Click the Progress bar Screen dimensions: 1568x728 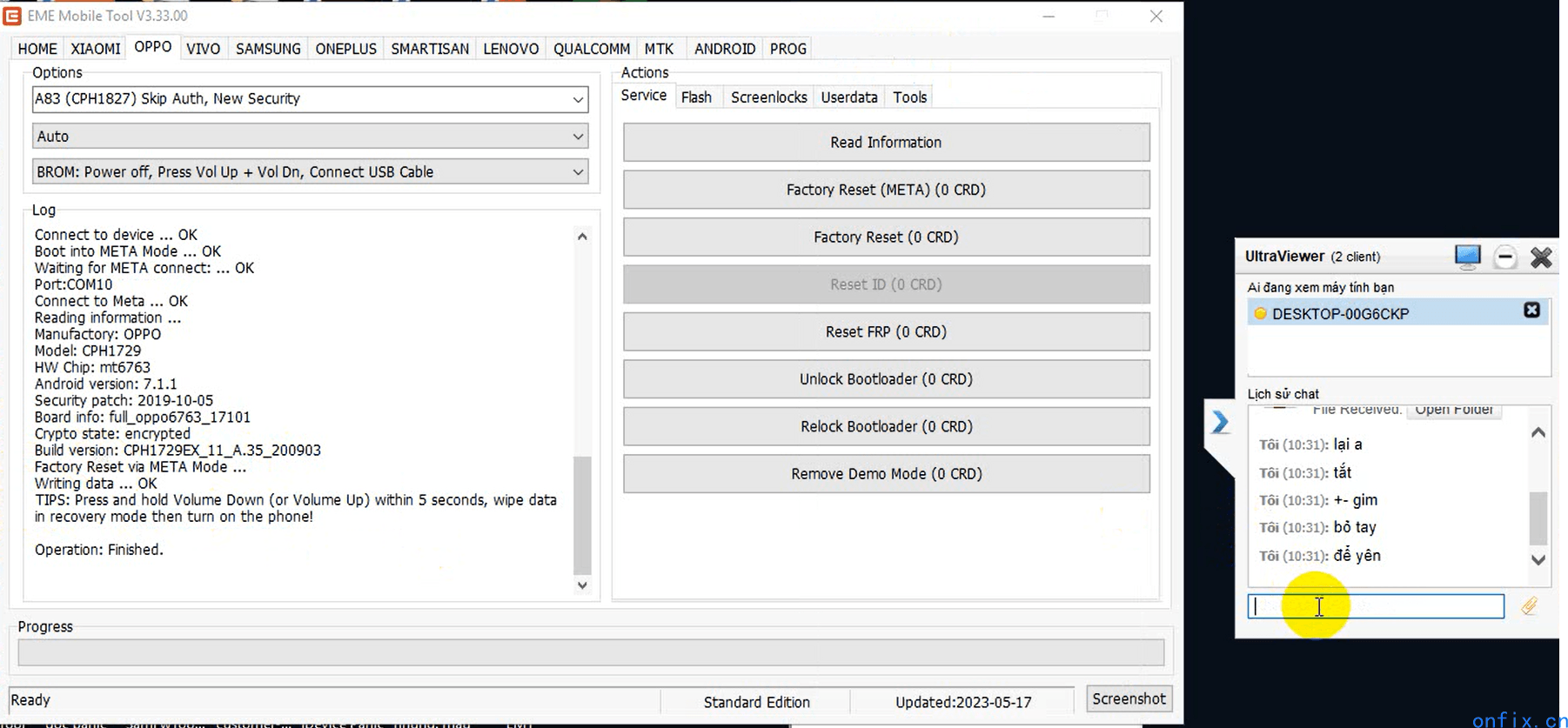591,652
